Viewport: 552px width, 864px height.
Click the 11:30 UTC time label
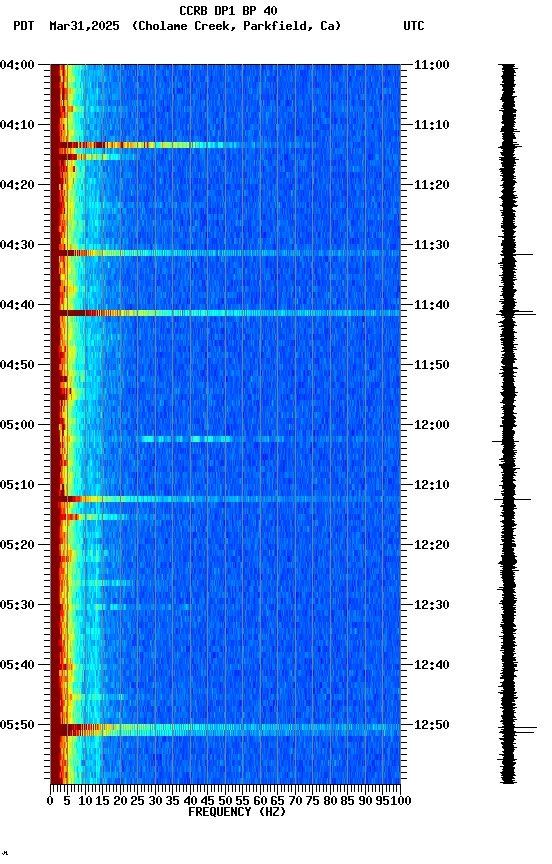[x=432, y=245]
